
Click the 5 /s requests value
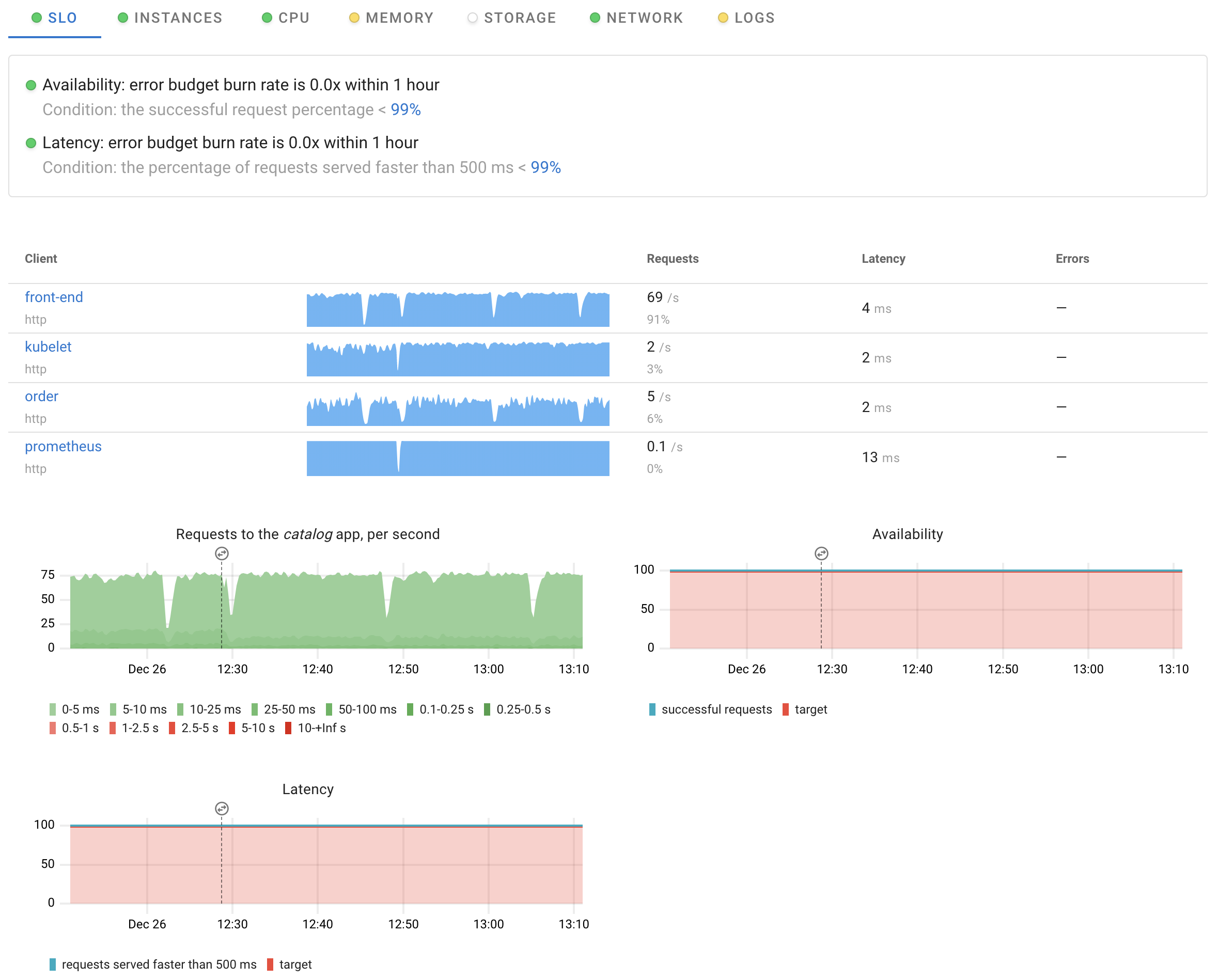(x=659, y=397)
